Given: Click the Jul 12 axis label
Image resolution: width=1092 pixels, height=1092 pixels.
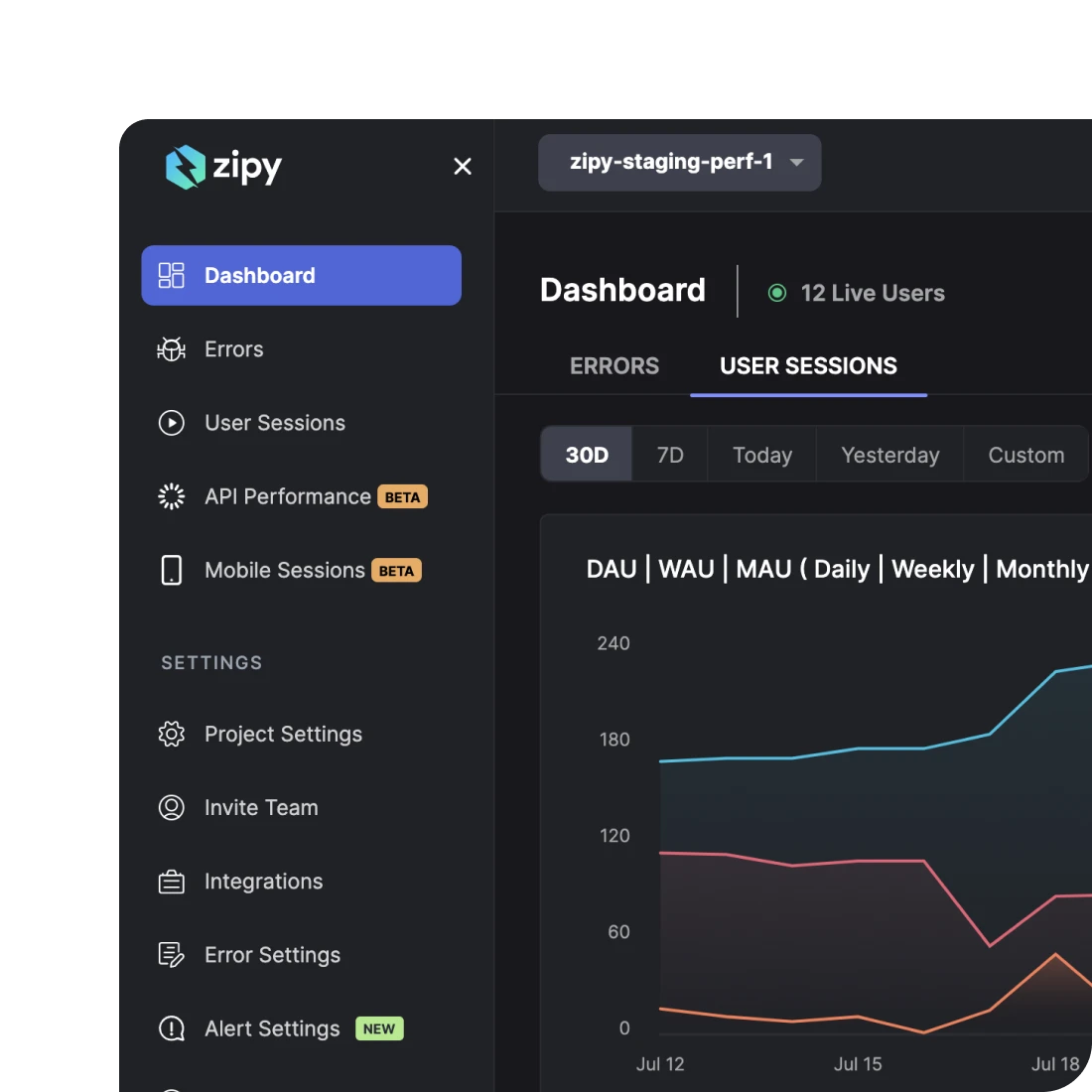Looking at the screenshot, I should point(660,1064).
